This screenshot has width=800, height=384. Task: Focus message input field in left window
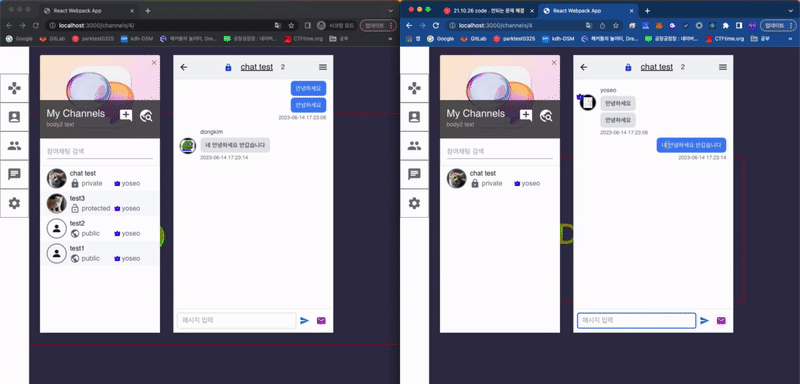237,321
